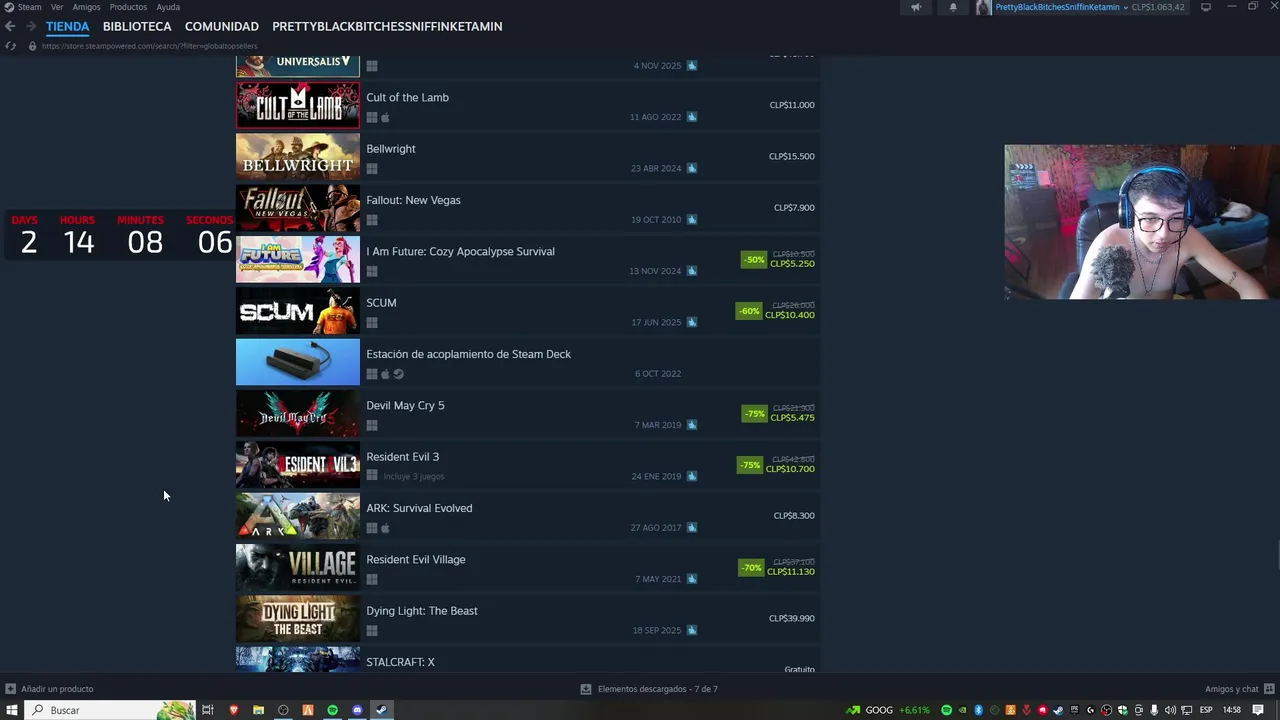1280x720 pixels.
Task: Click Añadir un producto
Action: click(57, 689)
